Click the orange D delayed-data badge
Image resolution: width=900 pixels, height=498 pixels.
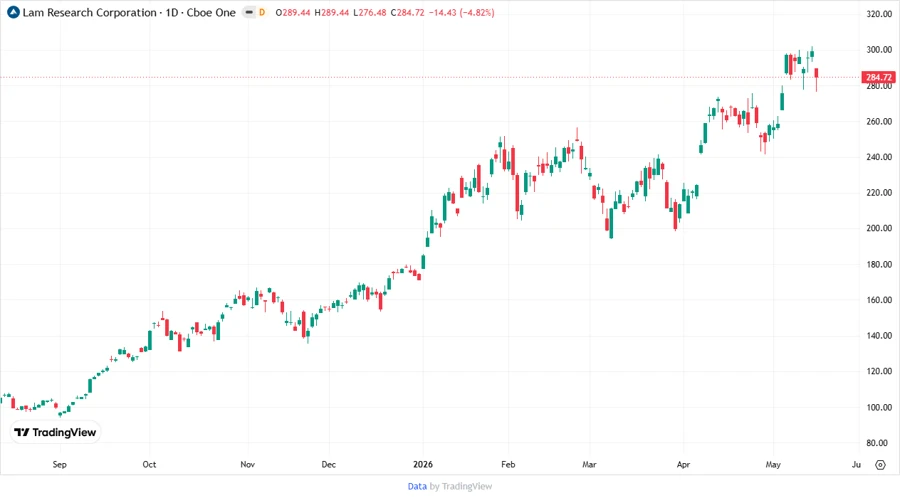[262, 12]
